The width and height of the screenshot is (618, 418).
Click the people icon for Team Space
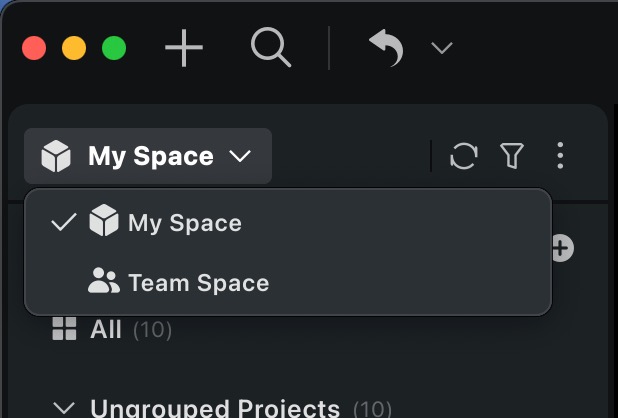tap(103, 283)
